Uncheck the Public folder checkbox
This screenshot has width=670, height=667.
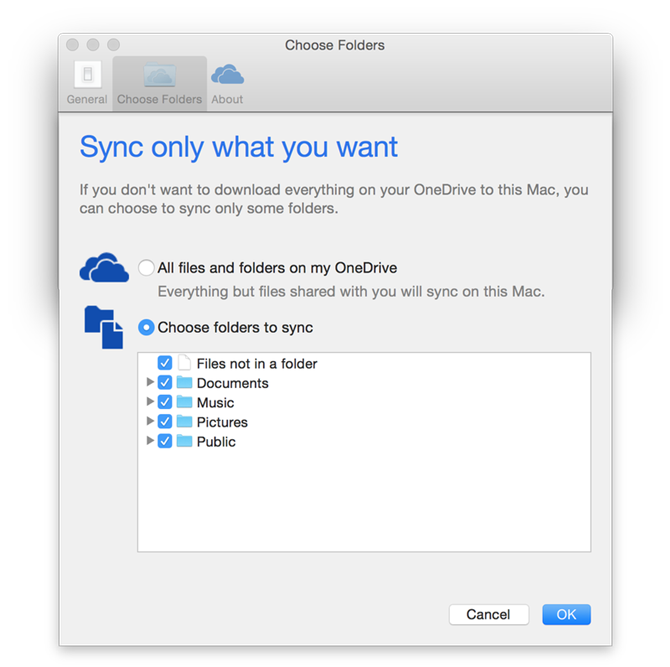[x=165, y=441]
